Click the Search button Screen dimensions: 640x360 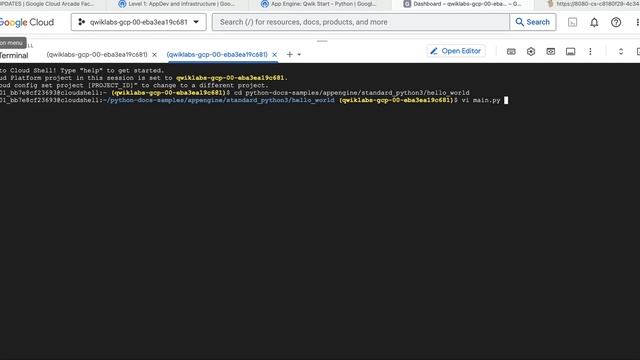click(x=533, y=22)
